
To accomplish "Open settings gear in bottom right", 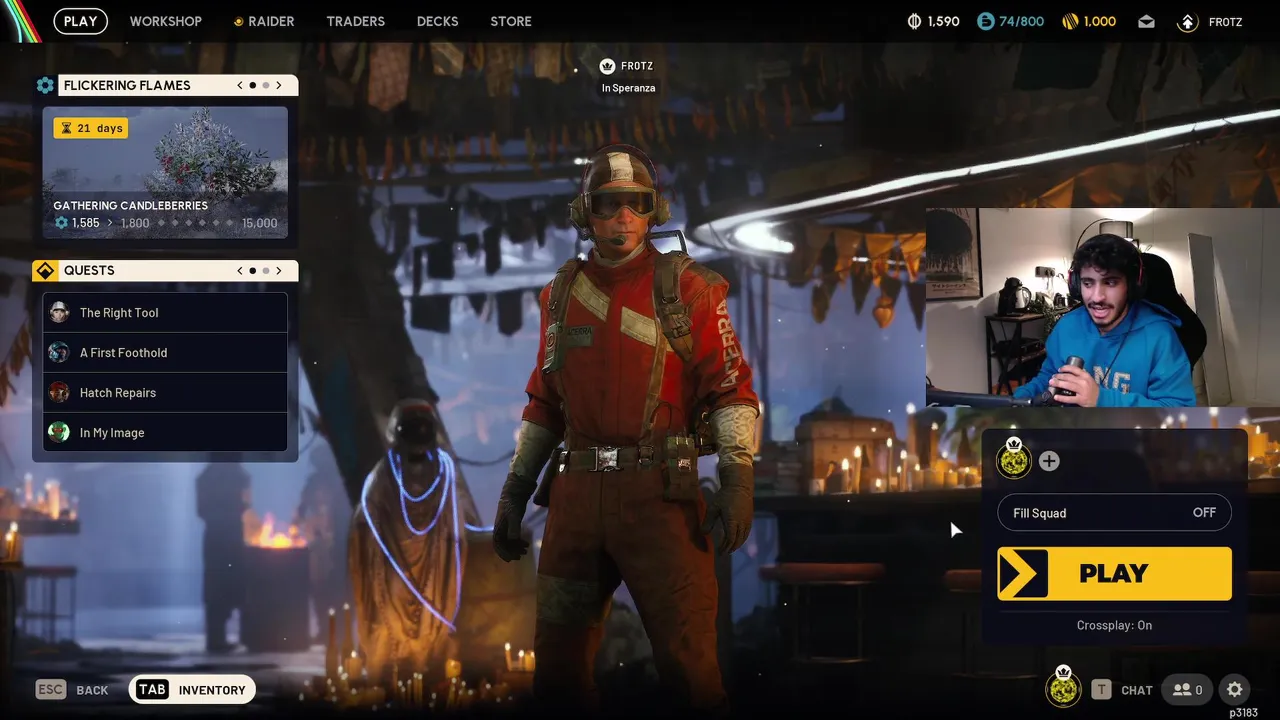I will click(x=1235, y=689).
